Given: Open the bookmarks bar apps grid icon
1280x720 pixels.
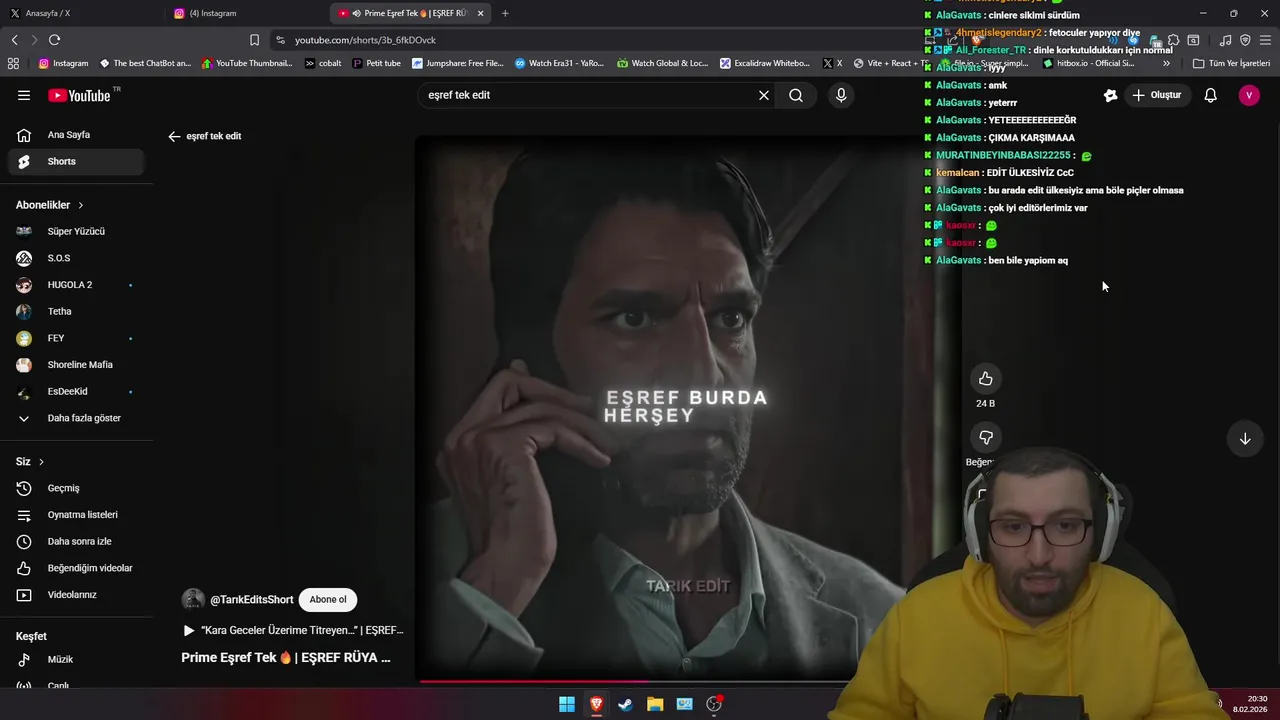Looking at the screenshot, I should (x=13, y=63).
